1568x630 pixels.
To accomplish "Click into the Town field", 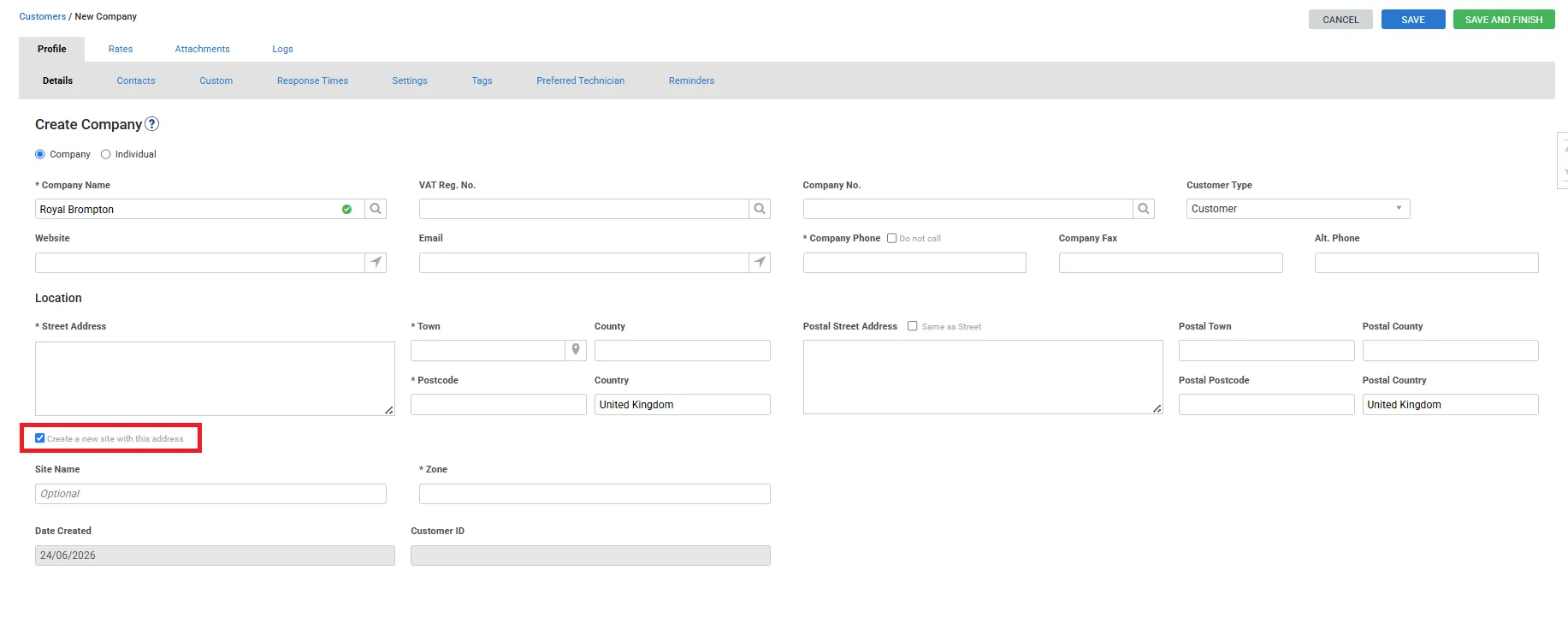I will click(488, 349).
